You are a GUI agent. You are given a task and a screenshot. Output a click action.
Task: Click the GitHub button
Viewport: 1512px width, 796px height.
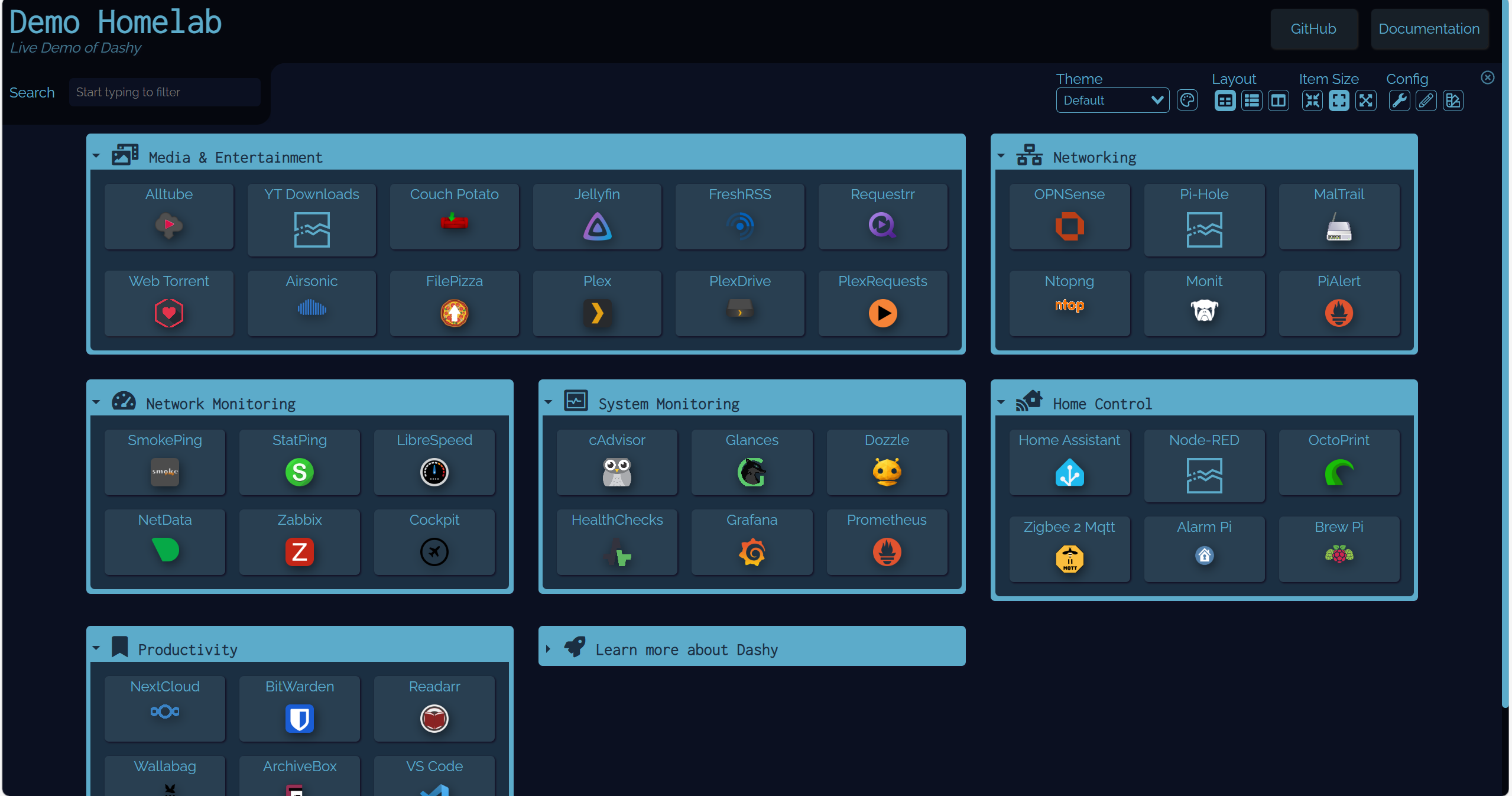(x=1313, y=29)
